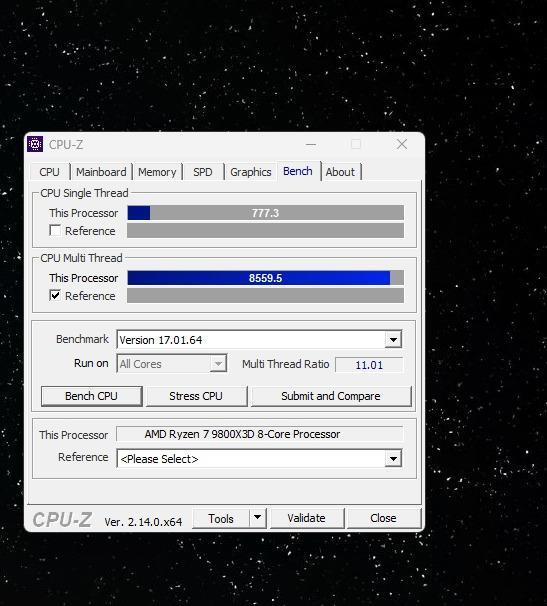Click the Multi Thread Ratio field

[369, 365]
